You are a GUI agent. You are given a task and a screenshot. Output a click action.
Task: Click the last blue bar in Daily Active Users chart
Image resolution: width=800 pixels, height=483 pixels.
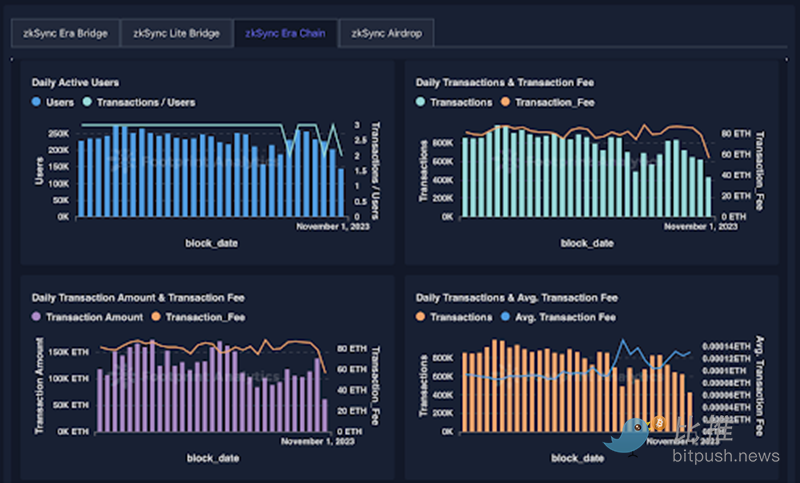point(340,193)
